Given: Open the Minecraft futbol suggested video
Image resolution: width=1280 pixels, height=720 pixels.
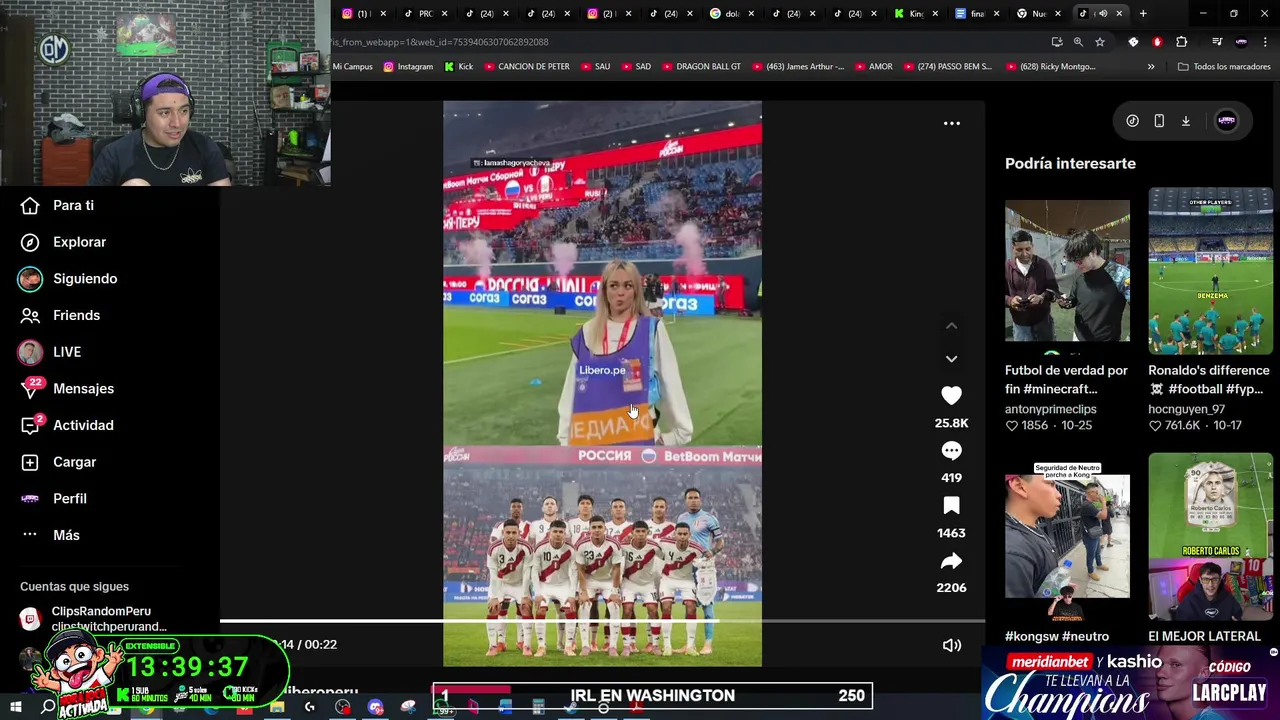Looking at the screenshot, I should coord(1067,271).
